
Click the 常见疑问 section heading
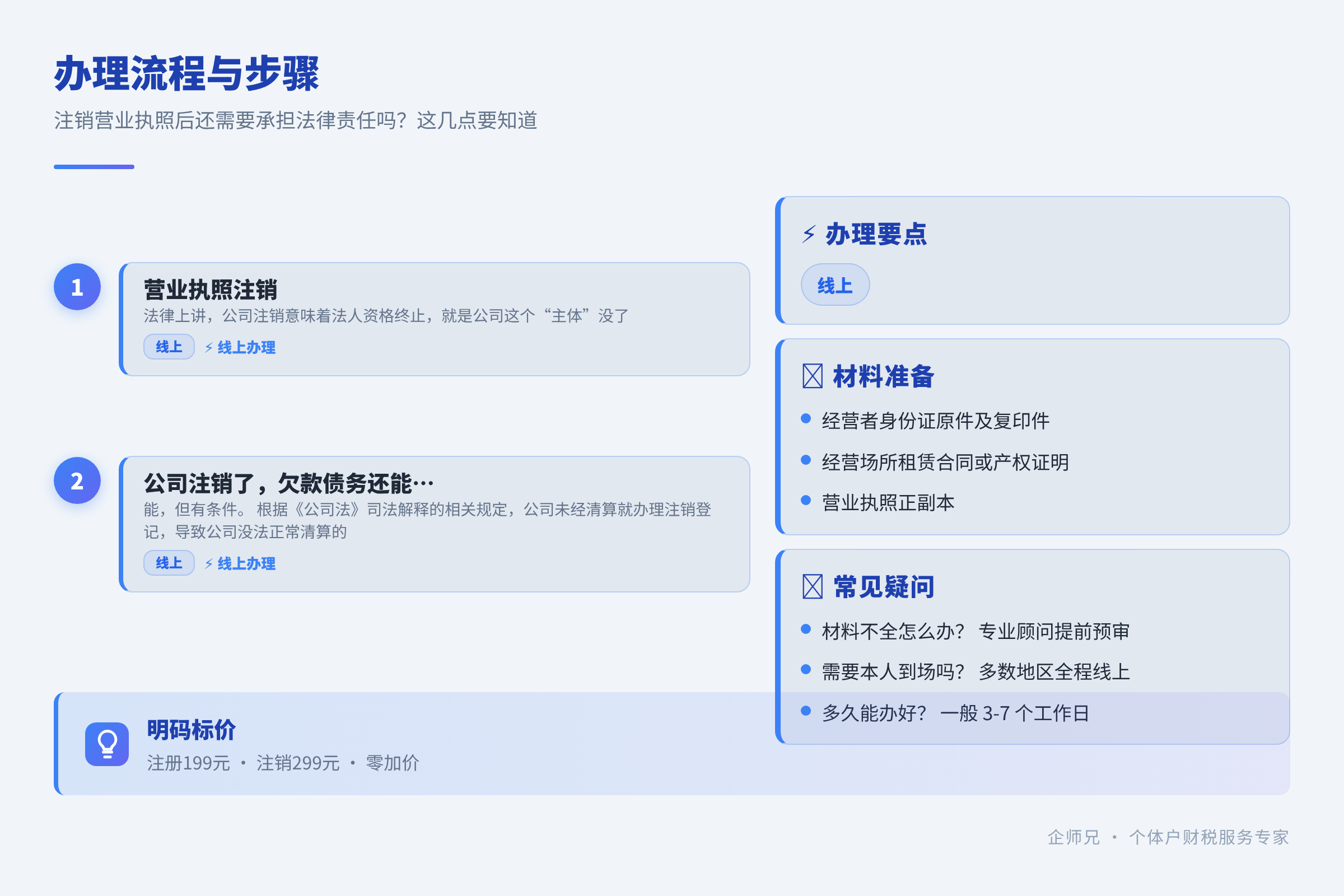pos(883,587)
